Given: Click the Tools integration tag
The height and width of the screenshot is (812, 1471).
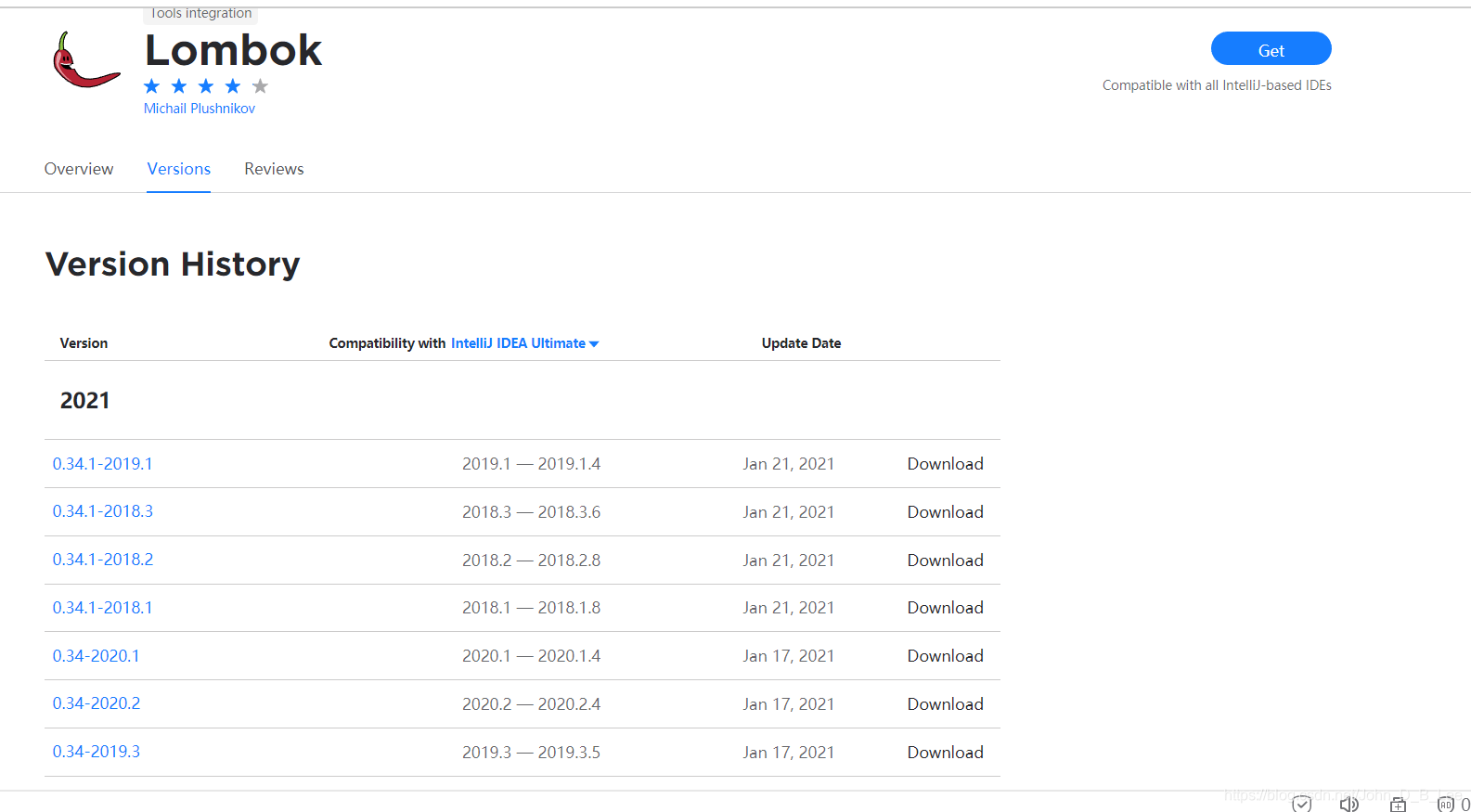Looking at the screenshot, I should coord(200,13).
